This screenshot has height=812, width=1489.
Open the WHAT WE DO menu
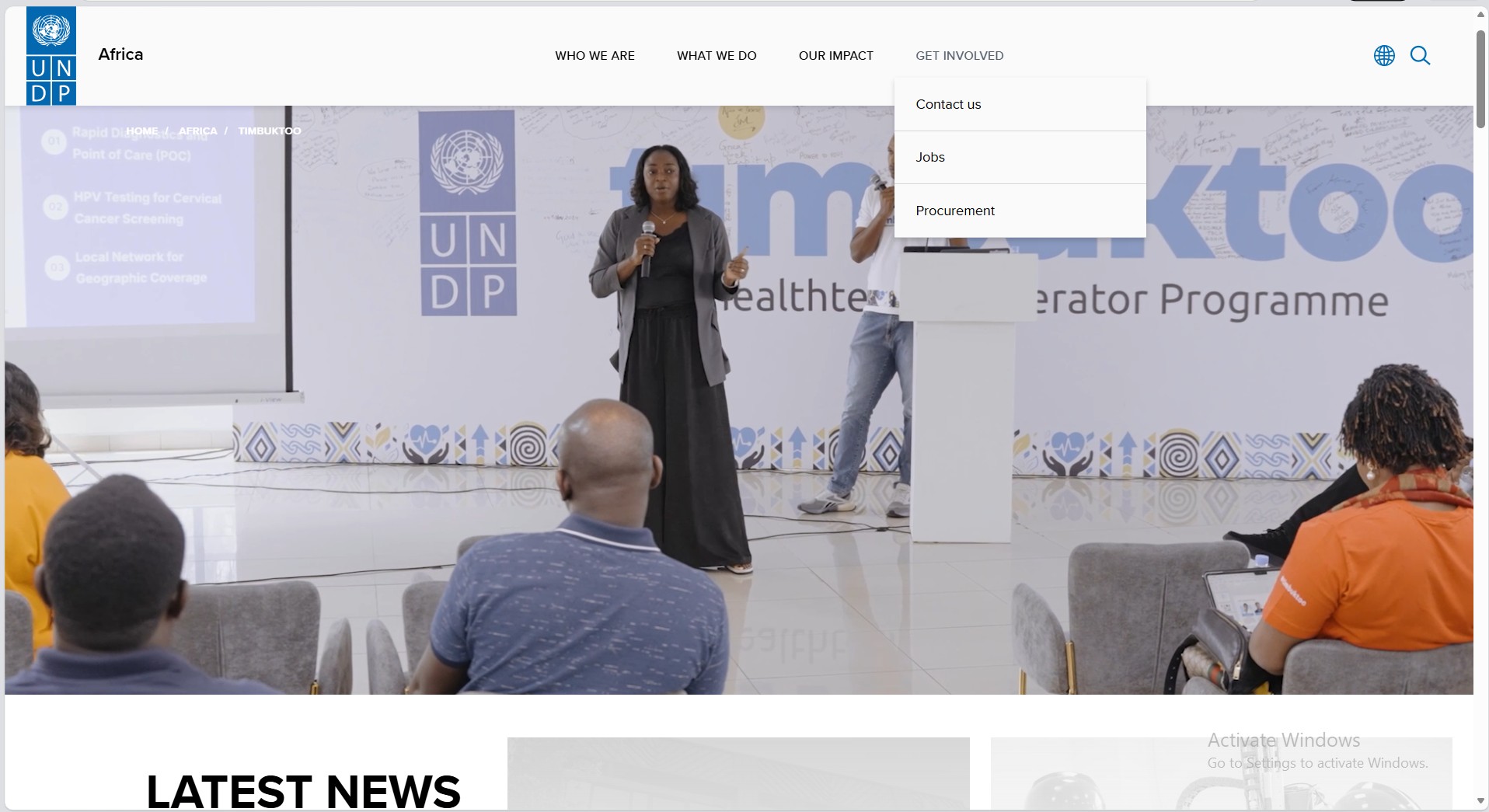(x=717, y=56)
